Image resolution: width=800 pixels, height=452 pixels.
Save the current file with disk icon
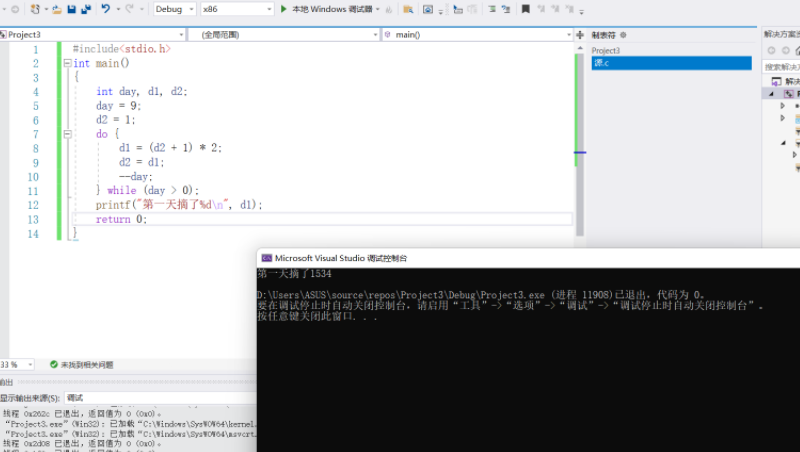71,9
